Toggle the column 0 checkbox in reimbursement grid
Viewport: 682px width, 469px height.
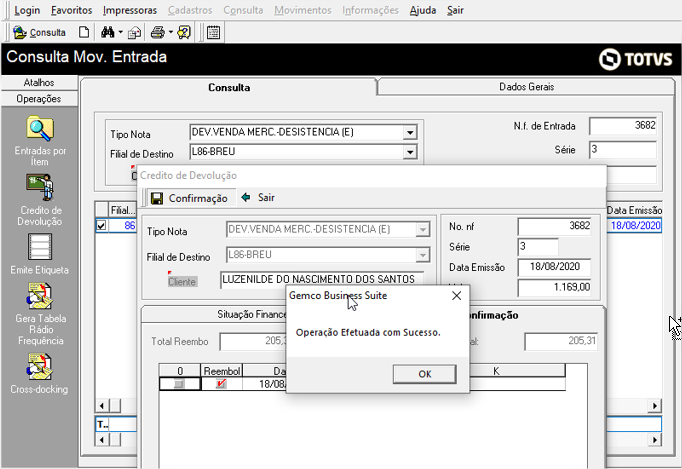point(179,384)
